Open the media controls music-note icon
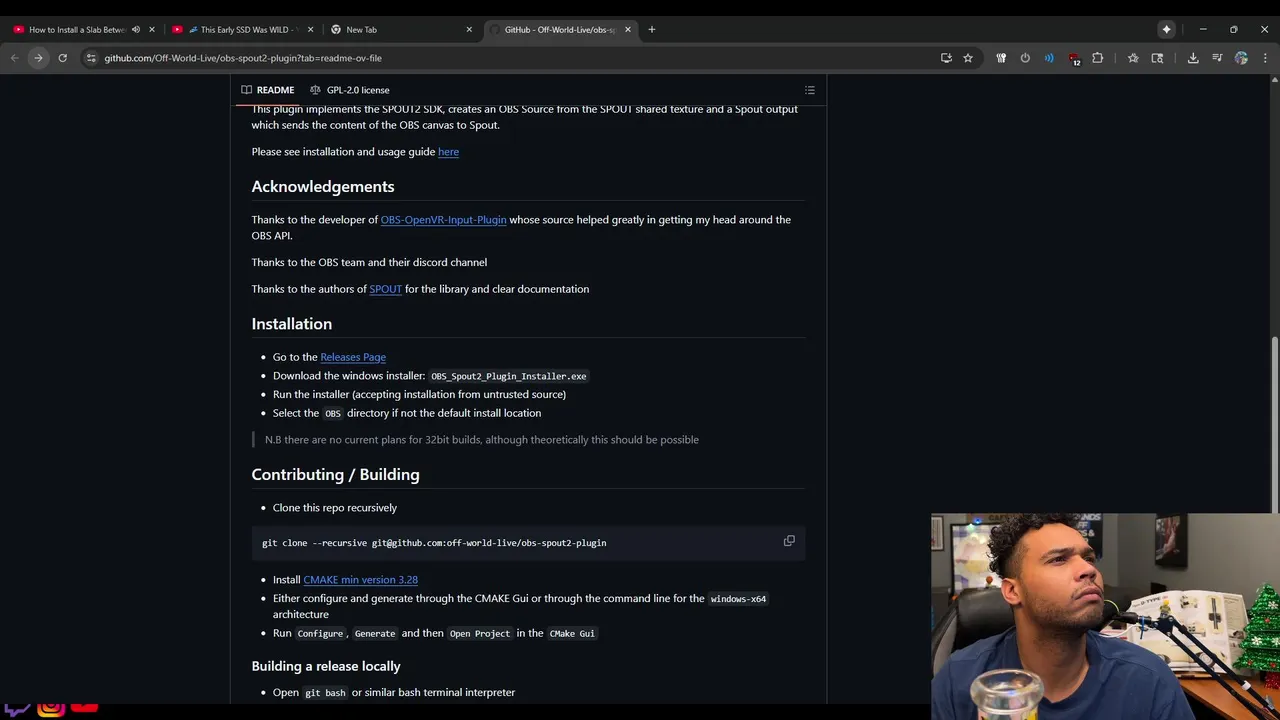The width and height of the screenshot is (1280, 720). click(1217, 58)
